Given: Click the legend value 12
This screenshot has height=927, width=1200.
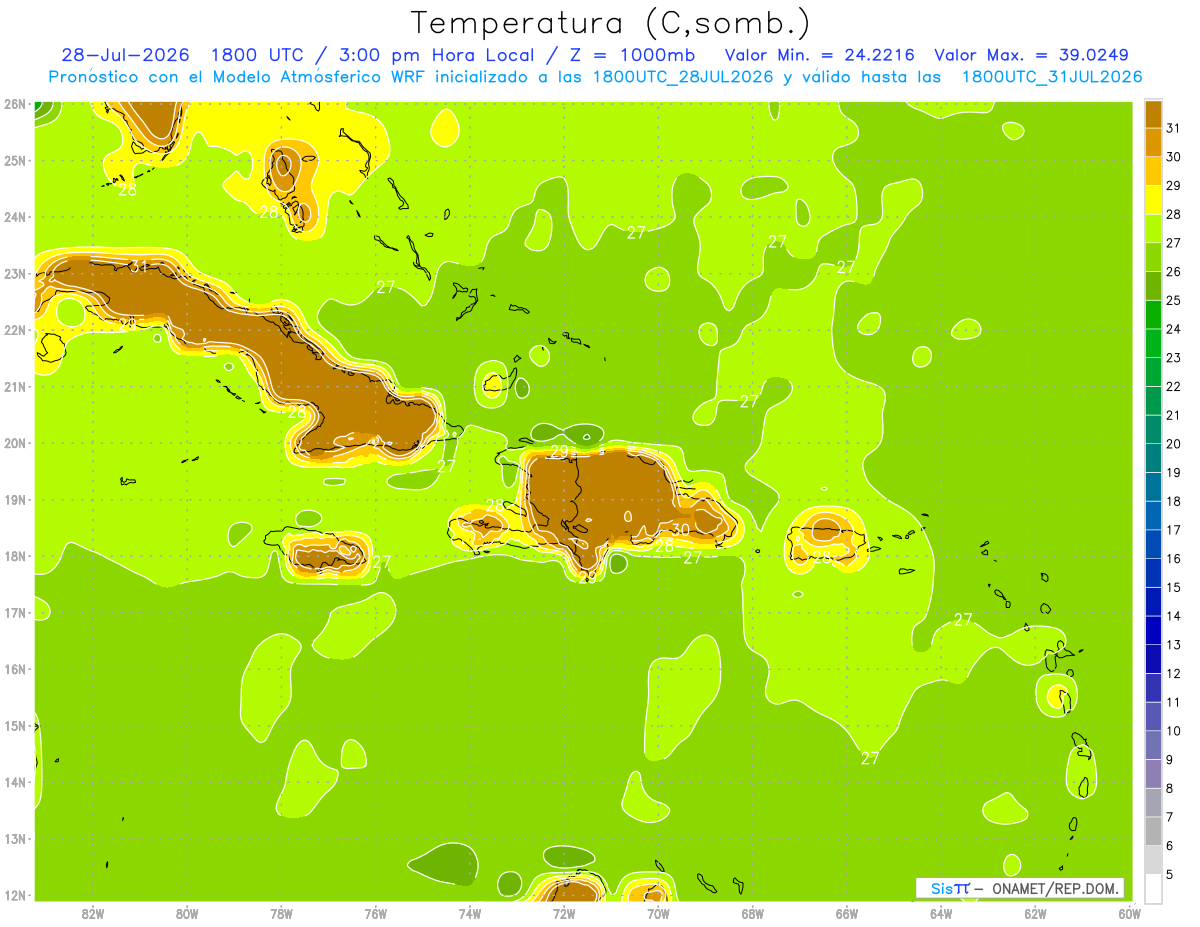Looking at the screenshot, I should [x=1174, y=674].
